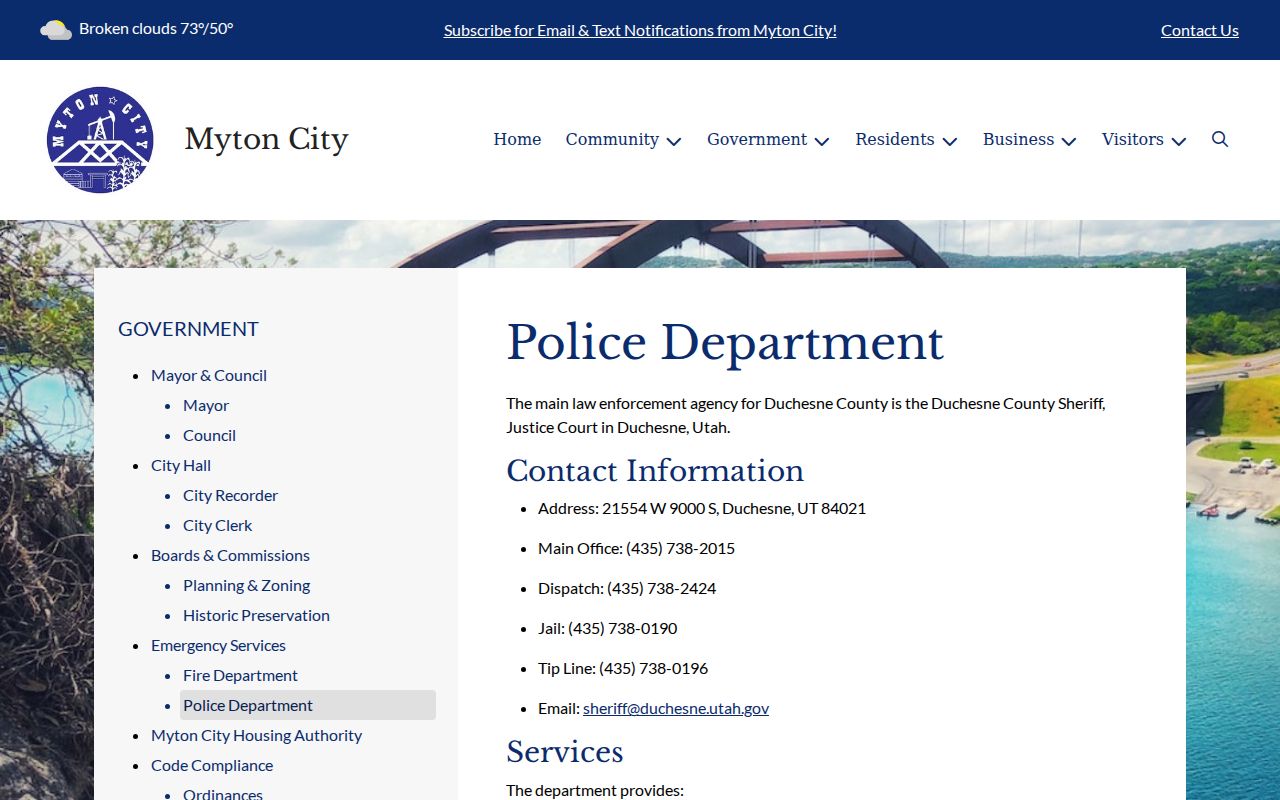Expand the Government dropdown arrow
Viewport: 1280px width, 800px height.
point(822,141)
